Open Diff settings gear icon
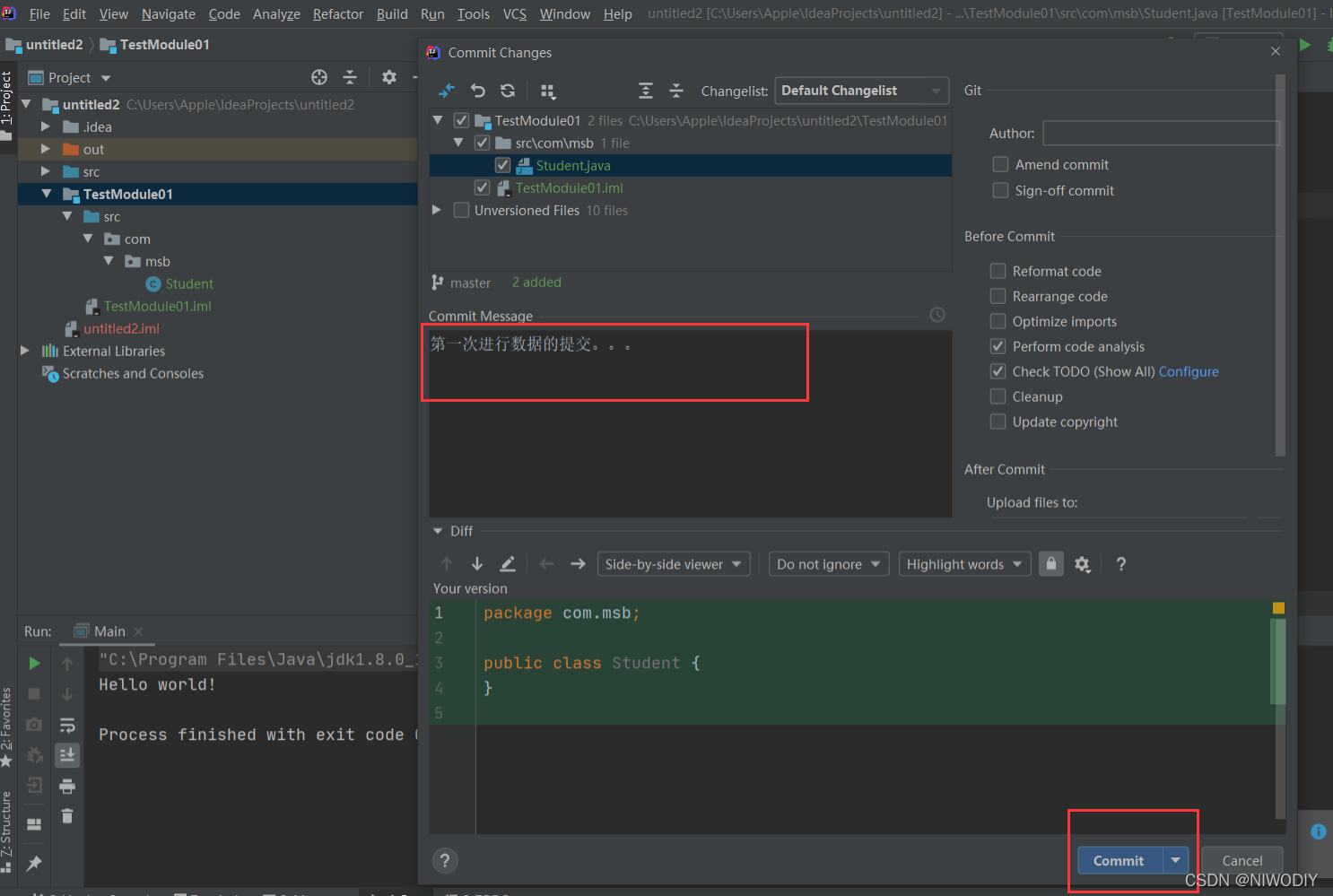 pos(1083,564)
